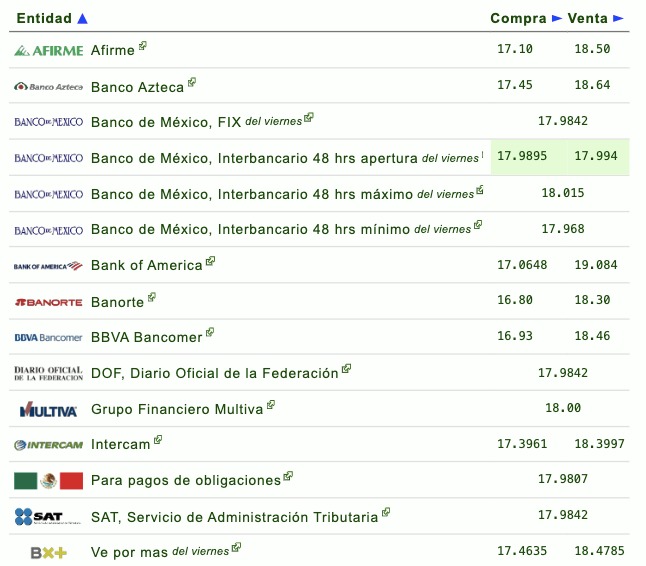Open external link icon next to Para pagos de obligaciones
The width and height of the screenshot is (646, 566).
click(288, 476)
